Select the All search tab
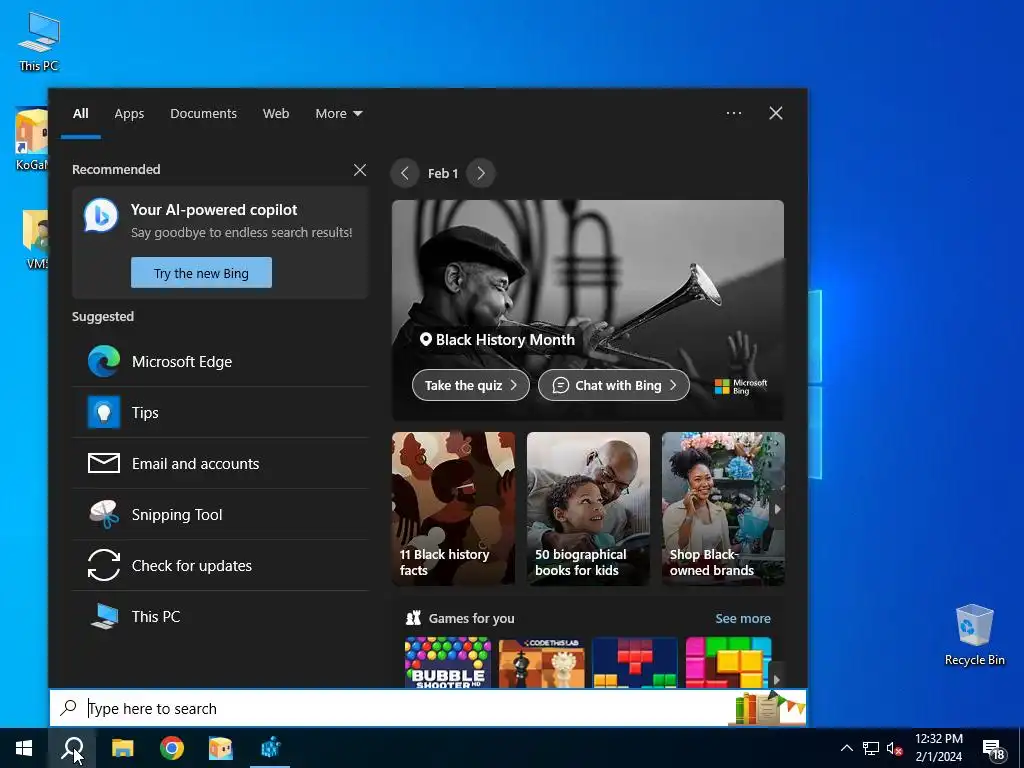The image size is (1024, 768). click(80, 114)
